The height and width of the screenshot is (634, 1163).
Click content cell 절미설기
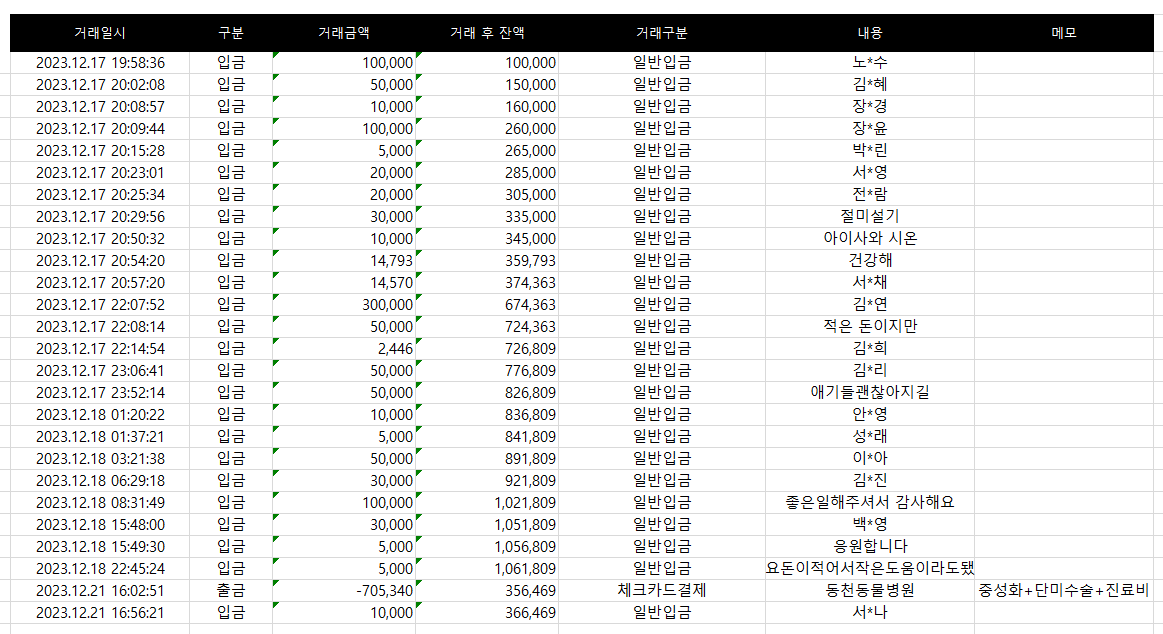[870, 217]
